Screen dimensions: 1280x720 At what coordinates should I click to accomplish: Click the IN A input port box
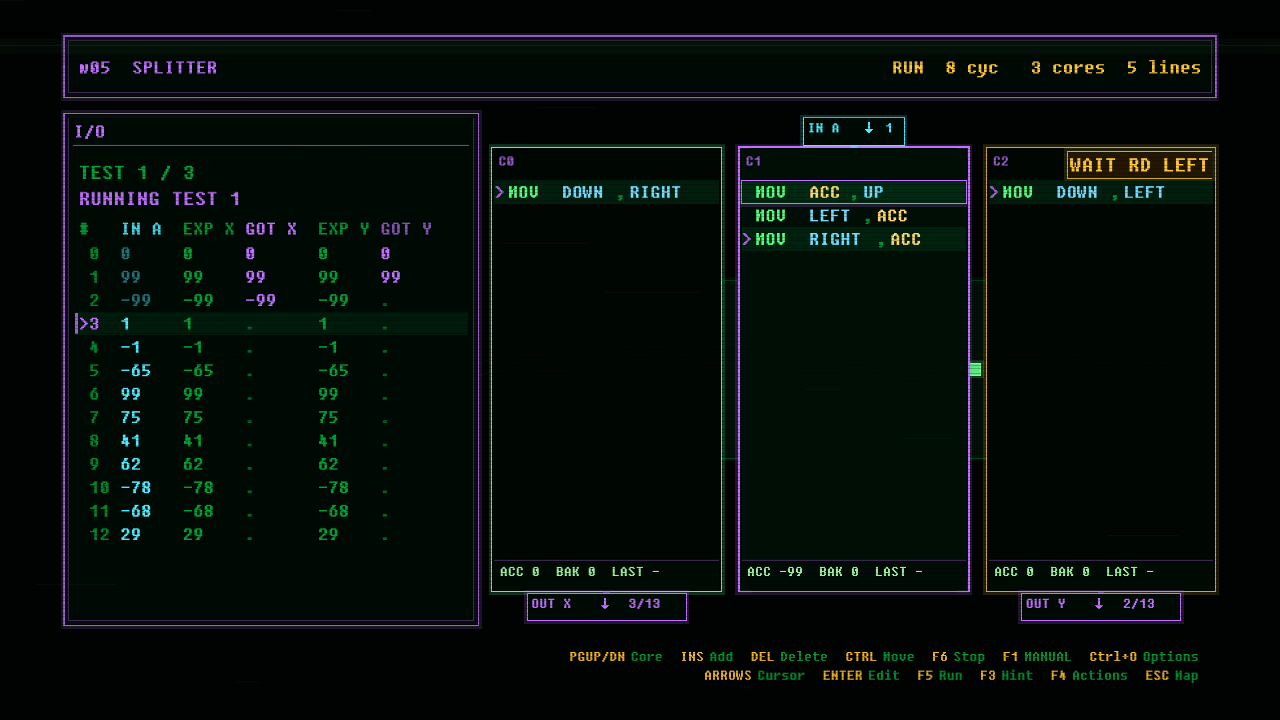pyautogui.click(x=853, y=130)
